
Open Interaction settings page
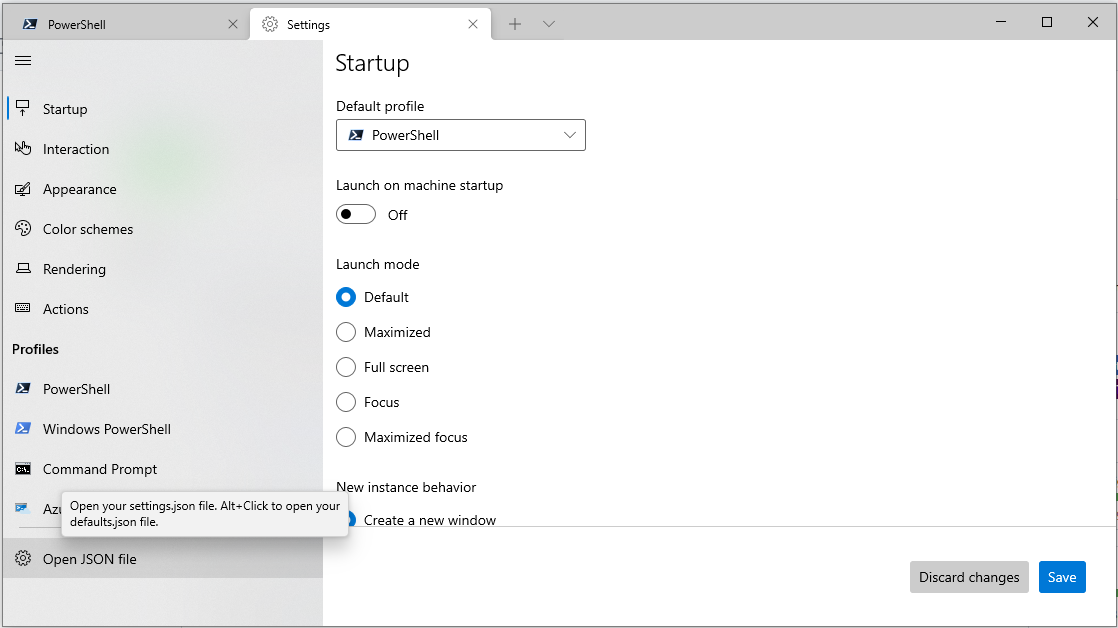point(163,149)
